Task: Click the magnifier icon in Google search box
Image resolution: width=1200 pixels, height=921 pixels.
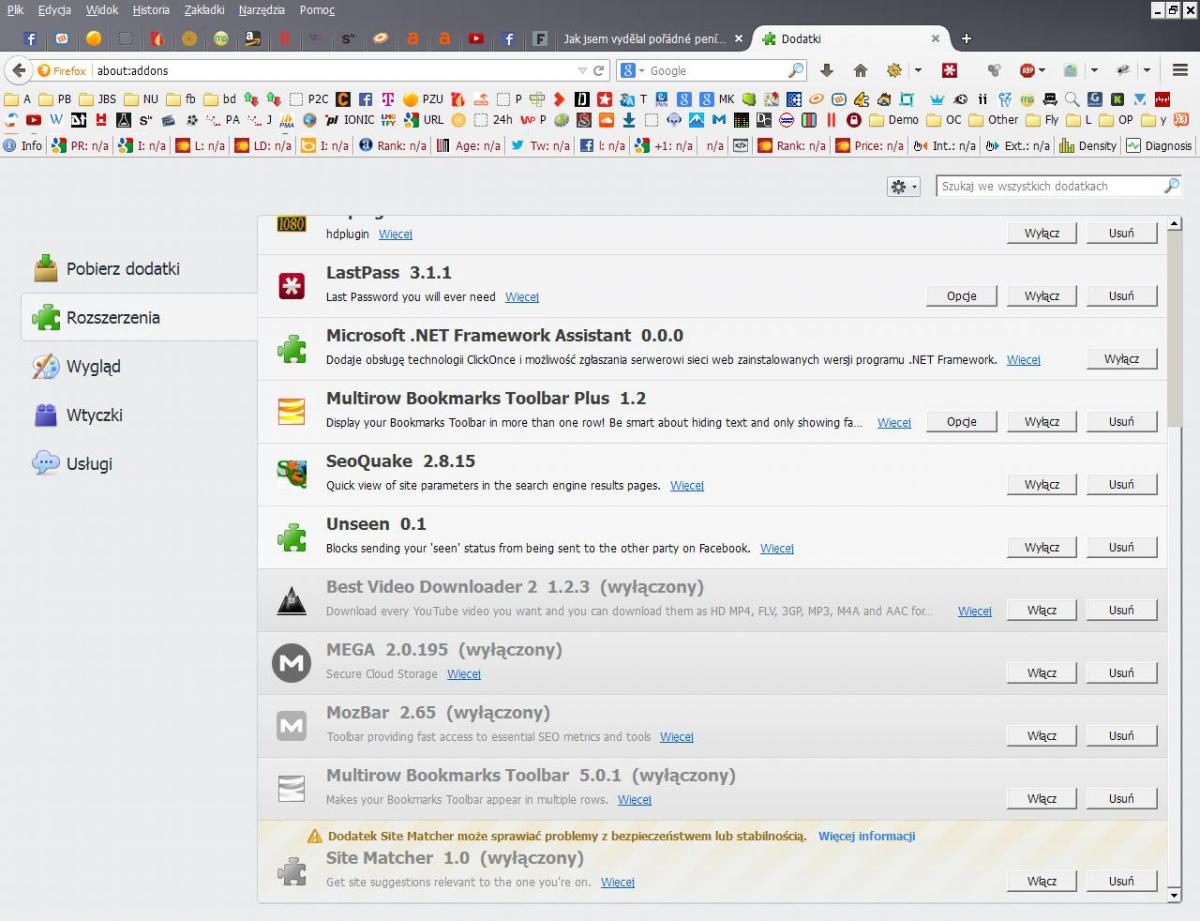Action: pos(796,71)
